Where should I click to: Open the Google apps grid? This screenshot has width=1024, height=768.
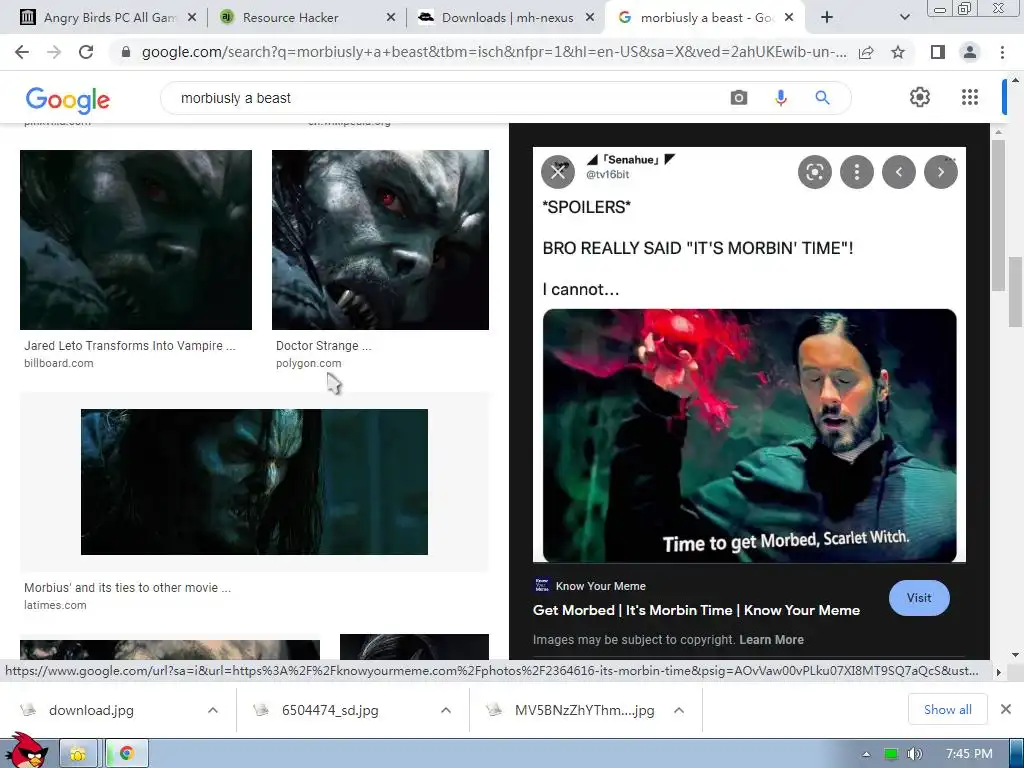970,97
